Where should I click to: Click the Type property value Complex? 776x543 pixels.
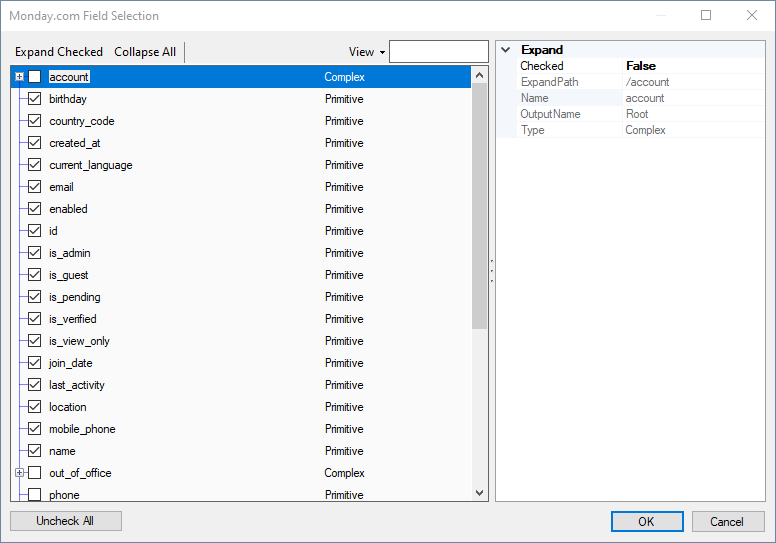coord(645,130)
